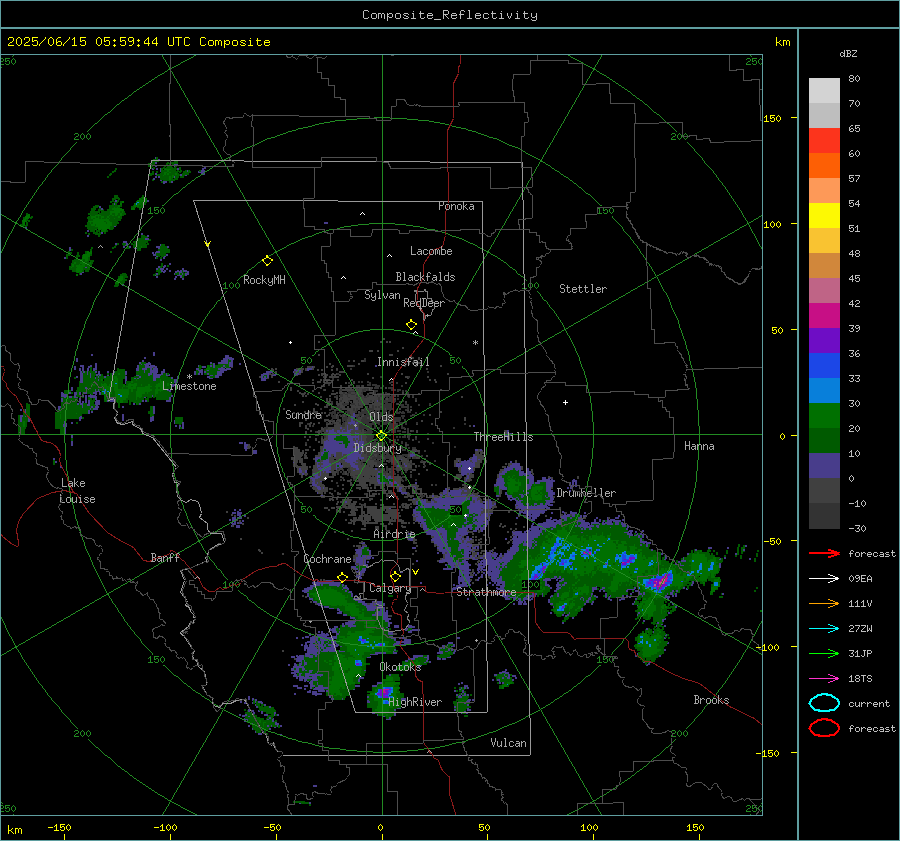The height and width of the screenshot is (841, 900).
Task: Select the orange 111V arrow icon
Action: tap(824, 603)
